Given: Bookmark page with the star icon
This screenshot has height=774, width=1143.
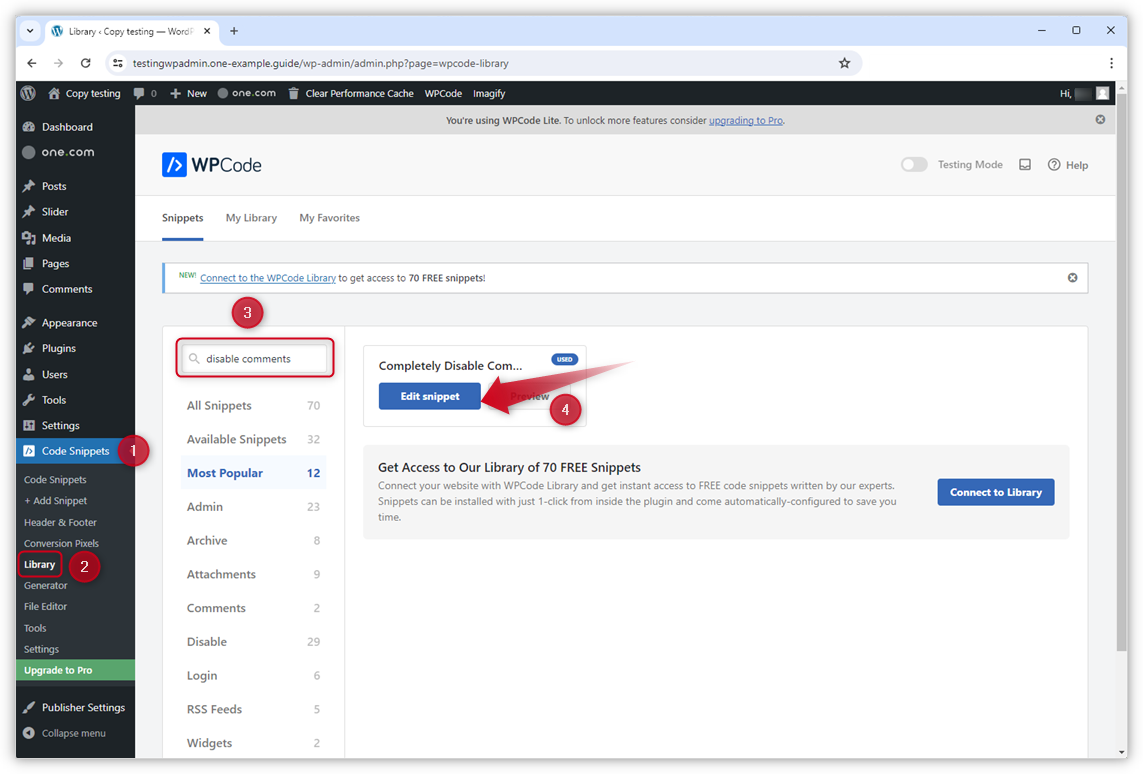Looking at the screenshot, I should (844, 63).
